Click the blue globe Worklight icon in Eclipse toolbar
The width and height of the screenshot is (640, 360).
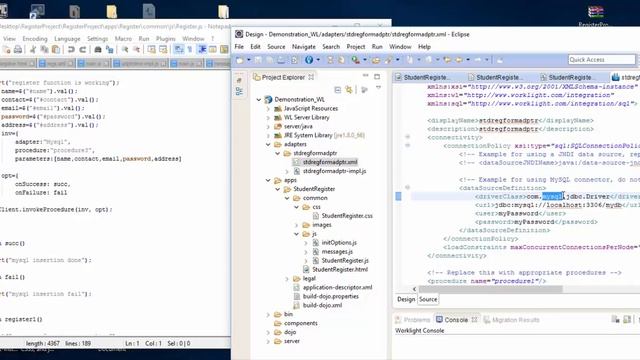coord(309,60)
